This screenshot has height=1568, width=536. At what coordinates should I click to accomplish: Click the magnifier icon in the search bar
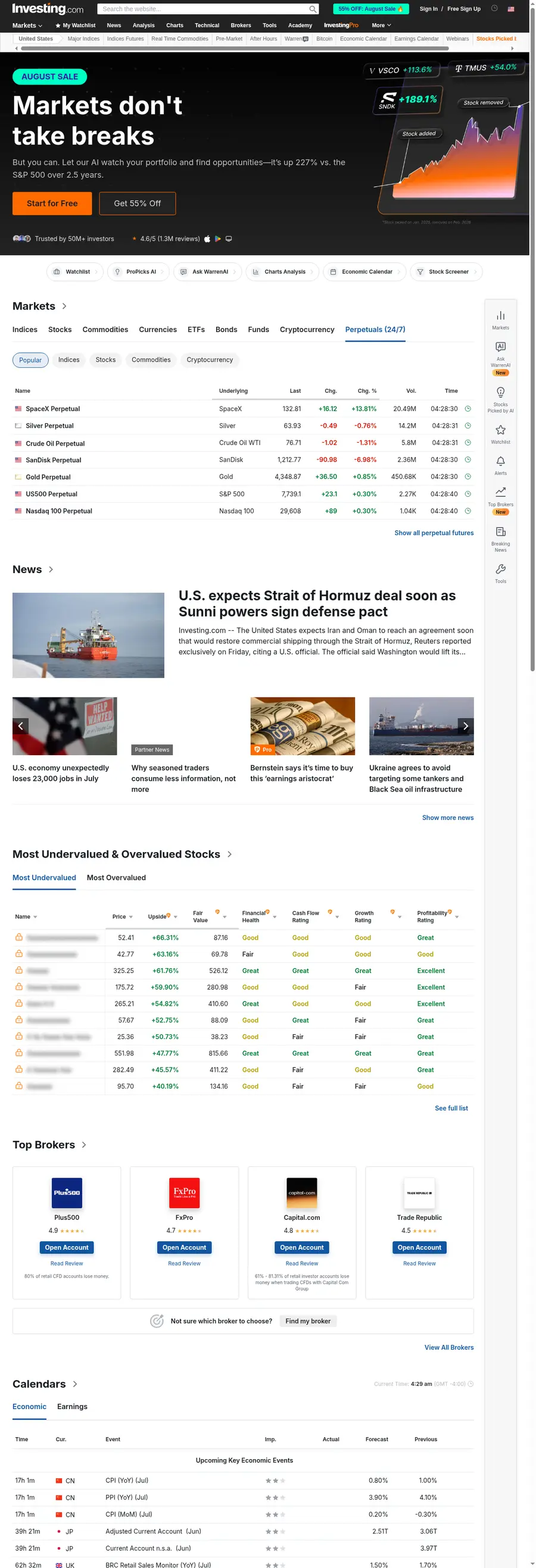click(x=313, y=9)
